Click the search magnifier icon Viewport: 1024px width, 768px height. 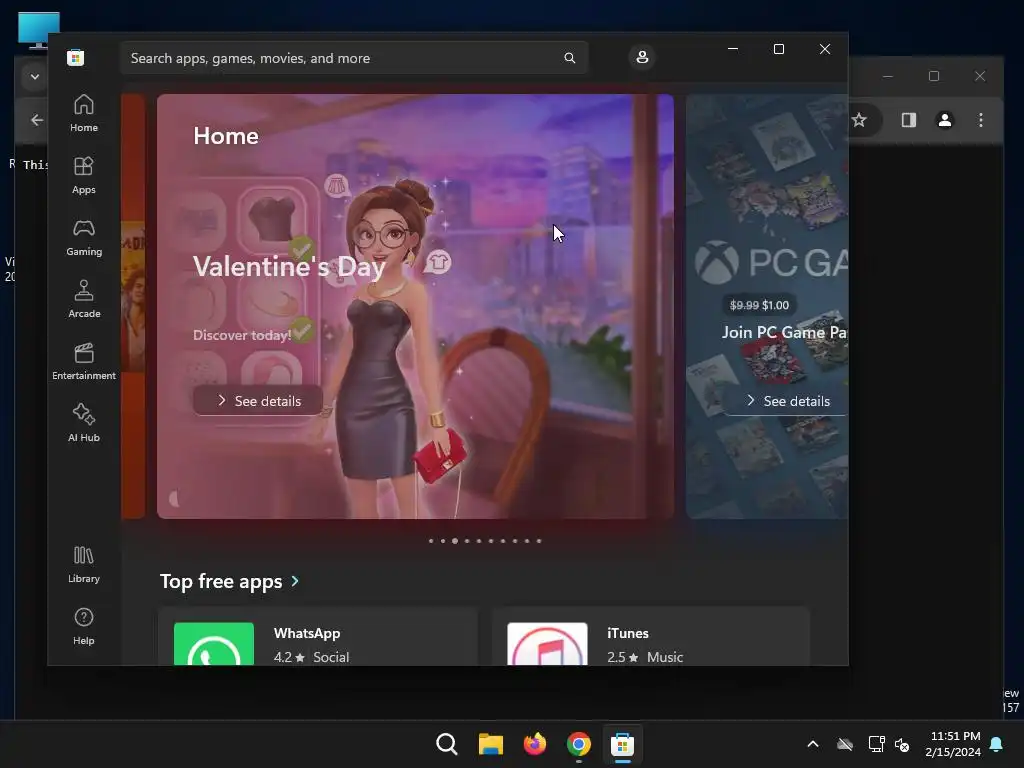click(569, 58)
